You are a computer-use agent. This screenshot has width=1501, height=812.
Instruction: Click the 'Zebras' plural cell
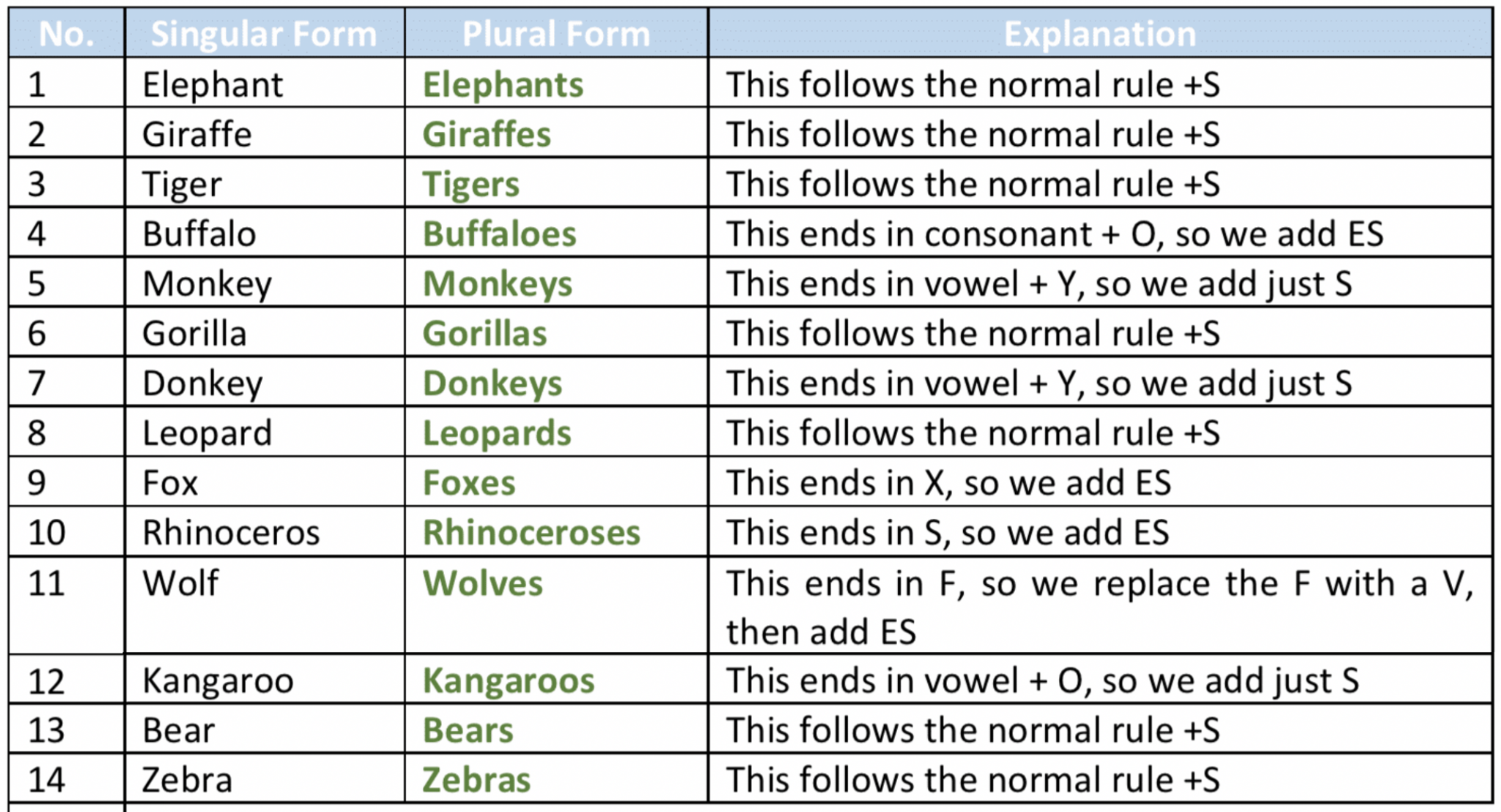click(x=556, y=780)
